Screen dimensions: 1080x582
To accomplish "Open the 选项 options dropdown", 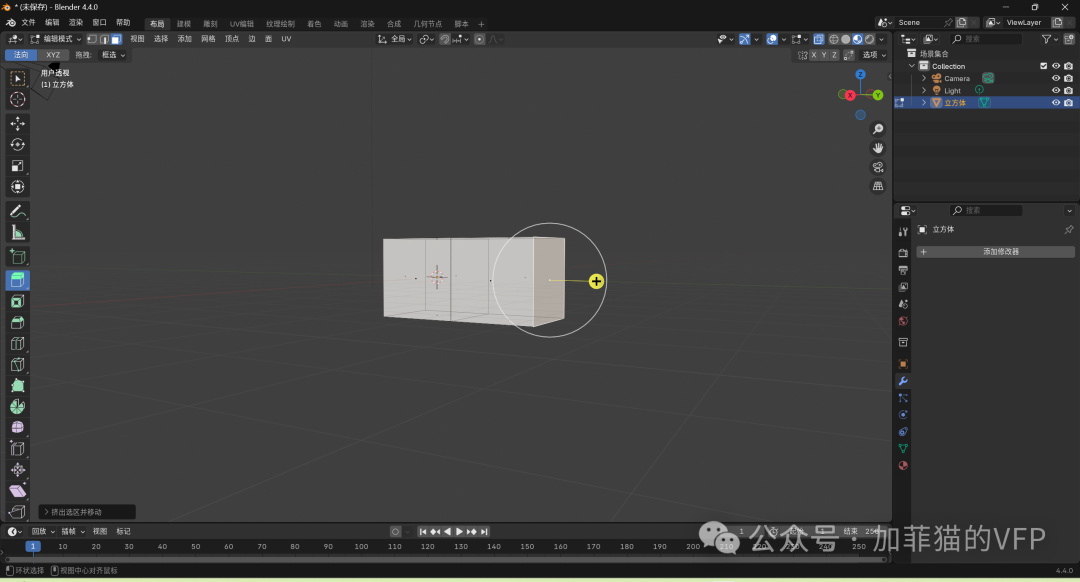I will tap(873, 55).
